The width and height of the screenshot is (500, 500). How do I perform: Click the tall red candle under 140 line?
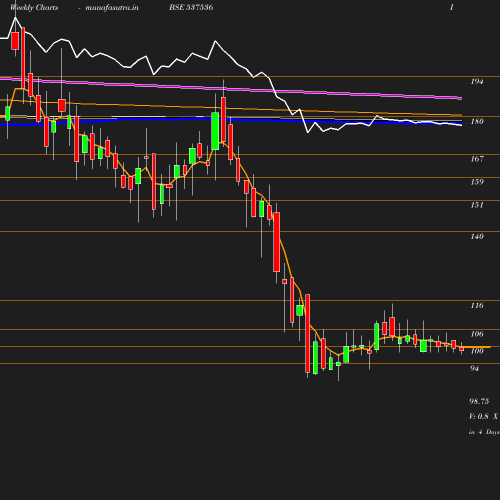(x=276, y=242)
